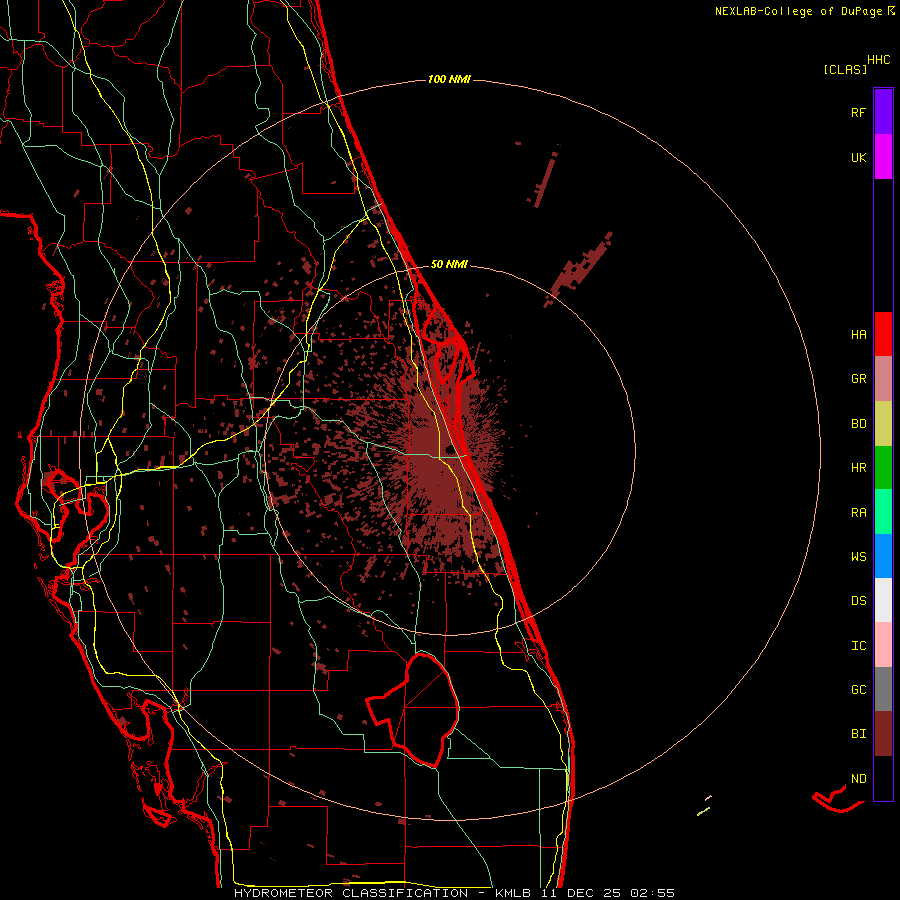Click the '11 DEC 25' date text

[x=582, y=893]
